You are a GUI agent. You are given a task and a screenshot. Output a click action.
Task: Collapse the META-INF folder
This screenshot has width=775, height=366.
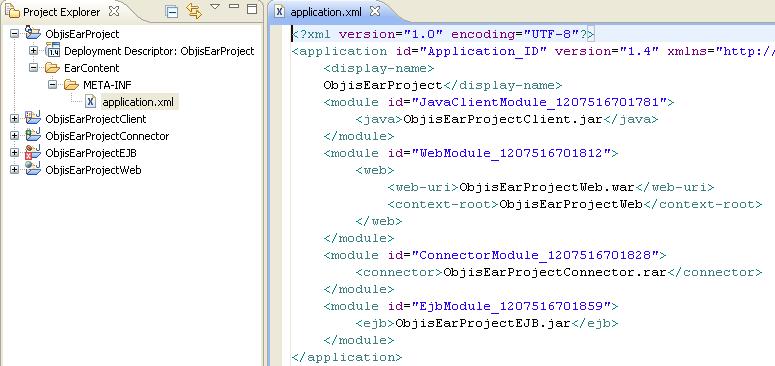pyautogui.click(x=52, y=85)
